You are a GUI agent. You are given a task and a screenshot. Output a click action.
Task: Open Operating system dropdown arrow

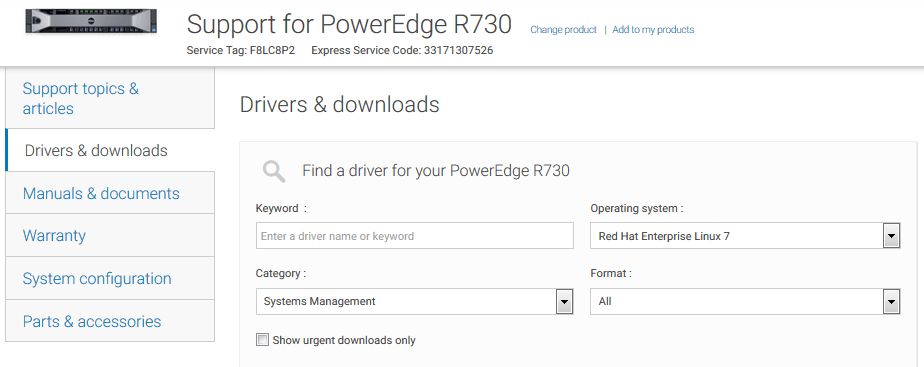tap(891, 236)
